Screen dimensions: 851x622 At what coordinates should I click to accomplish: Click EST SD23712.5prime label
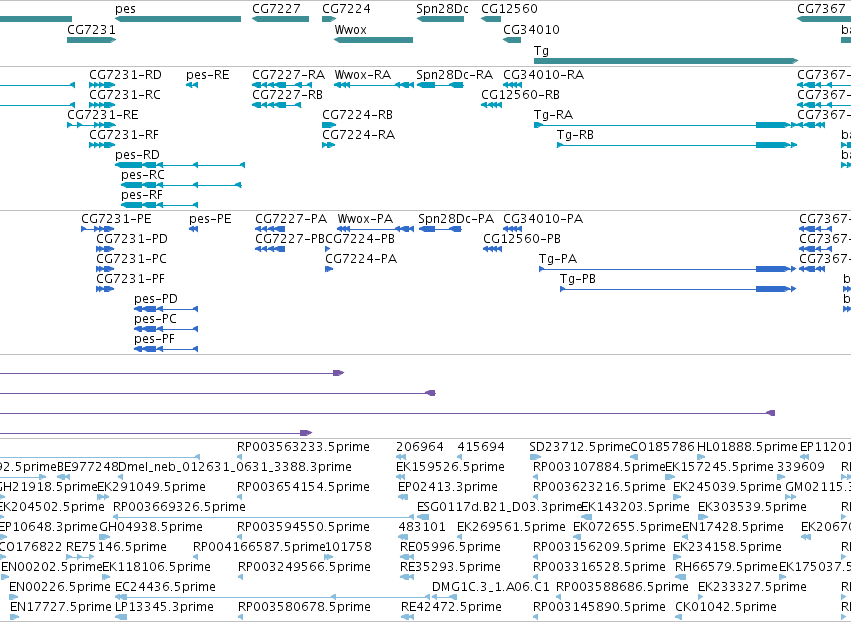(x=580, y=447)
